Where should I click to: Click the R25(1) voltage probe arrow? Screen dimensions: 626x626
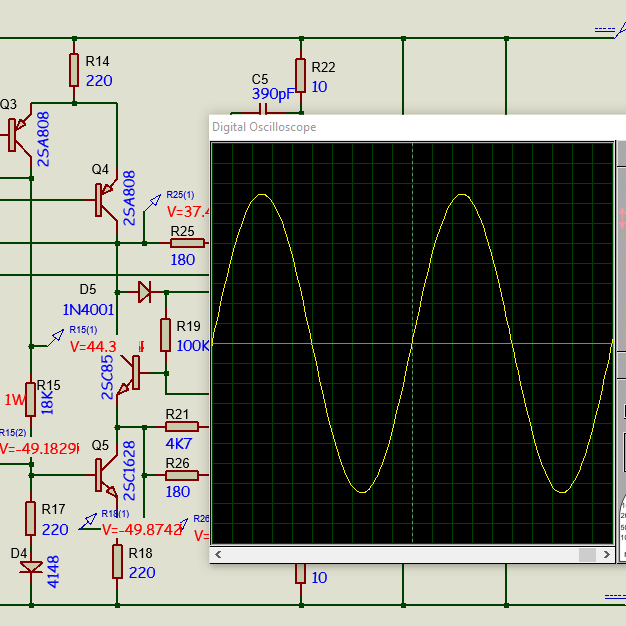tap(152, 203)
